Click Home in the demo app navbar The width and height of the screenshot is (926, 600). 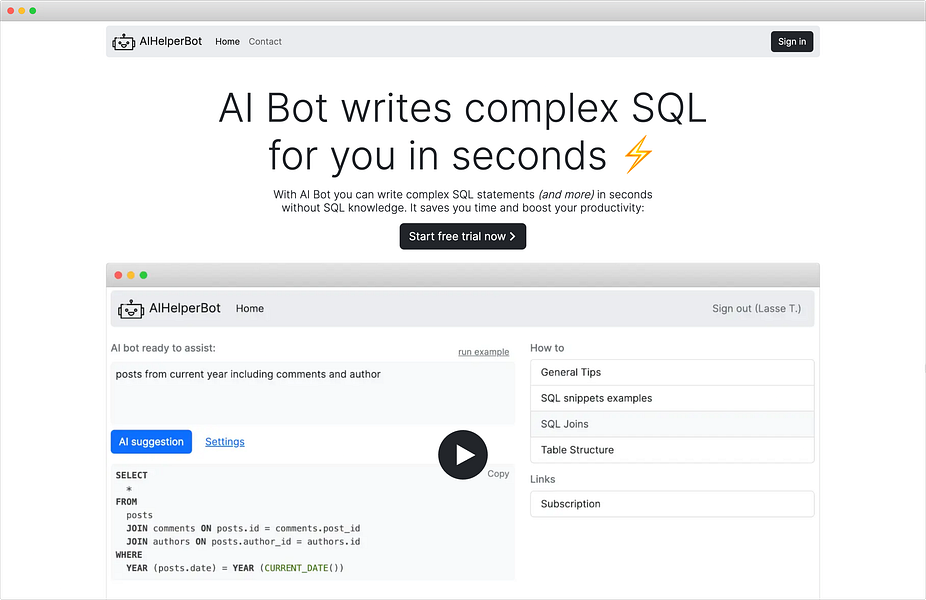249,308
